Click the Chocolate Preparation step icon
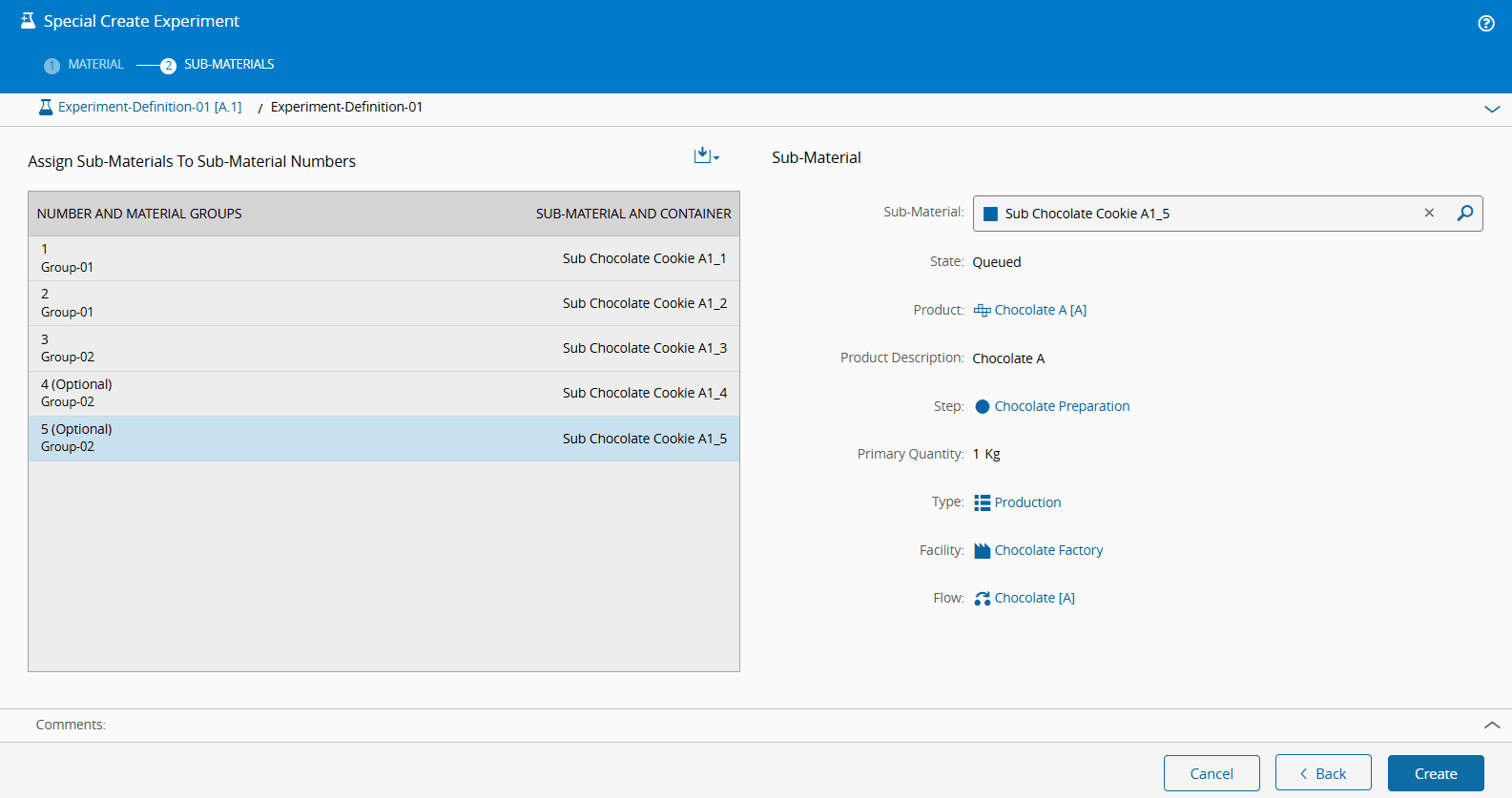The height and width of the screenshot is (798, 1512). pos(982,407)
